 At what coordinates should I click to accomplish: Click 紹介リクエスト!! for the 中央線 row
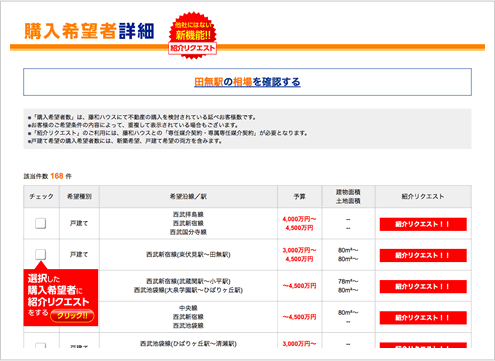coord(423,318)
